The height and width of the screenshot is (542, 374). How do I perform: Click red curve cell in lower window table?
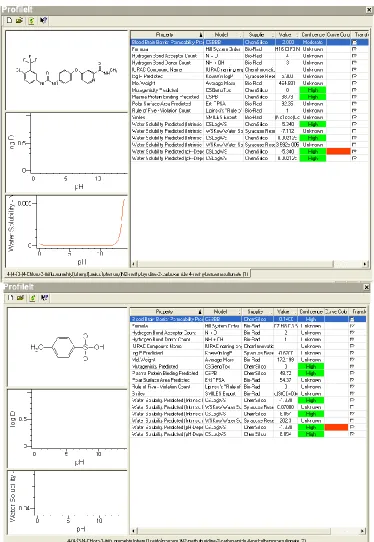(336, 427)
